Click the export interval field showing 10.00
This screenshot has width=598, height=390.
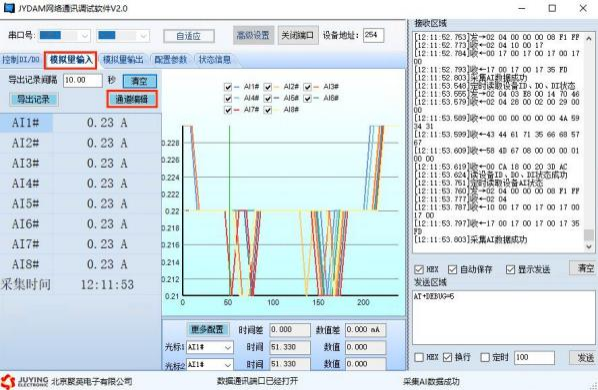point(83,80)
